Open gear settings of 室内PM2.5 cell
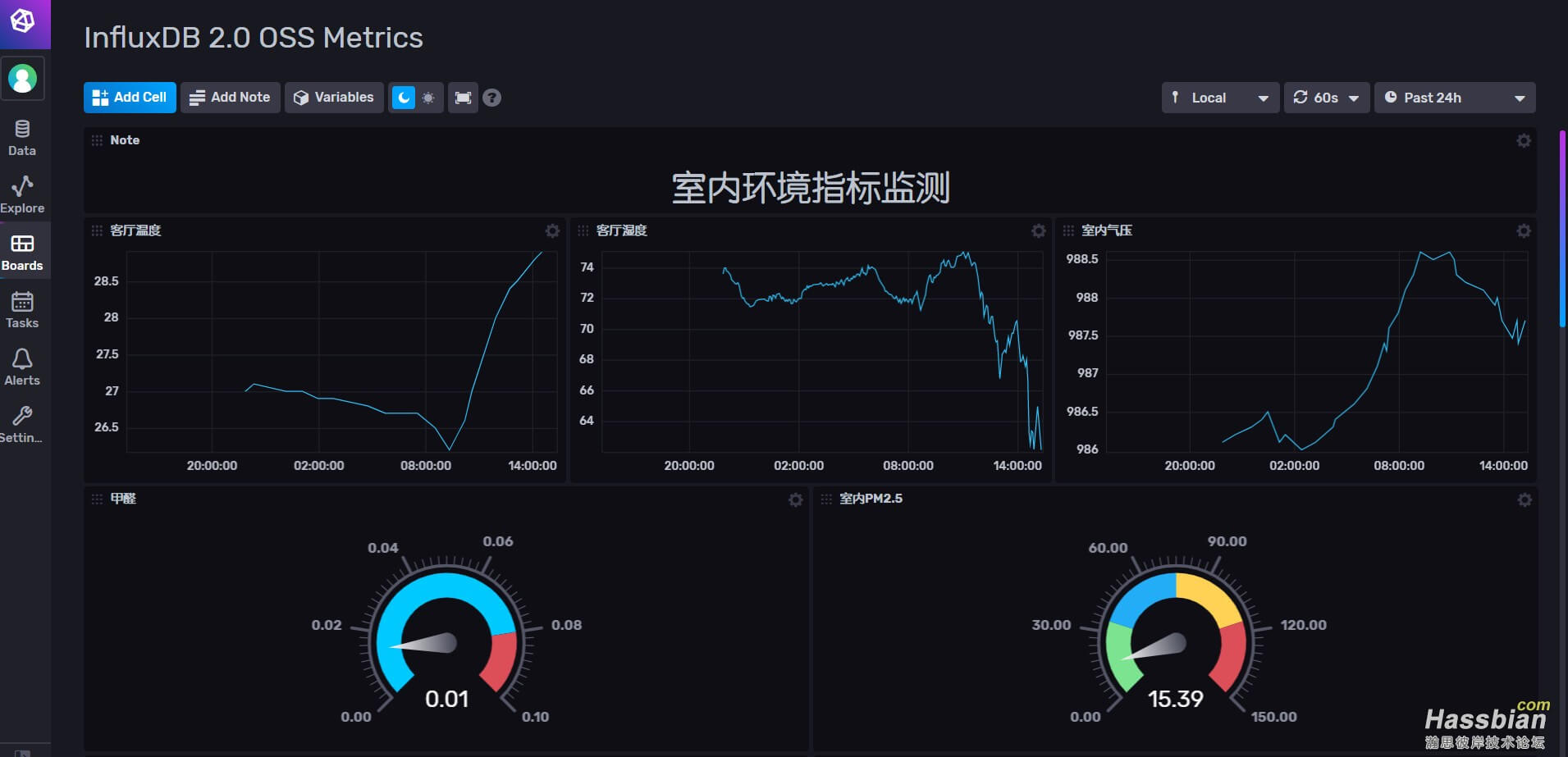Viewport: 1568px width, 757px height. click(1525, 499)
